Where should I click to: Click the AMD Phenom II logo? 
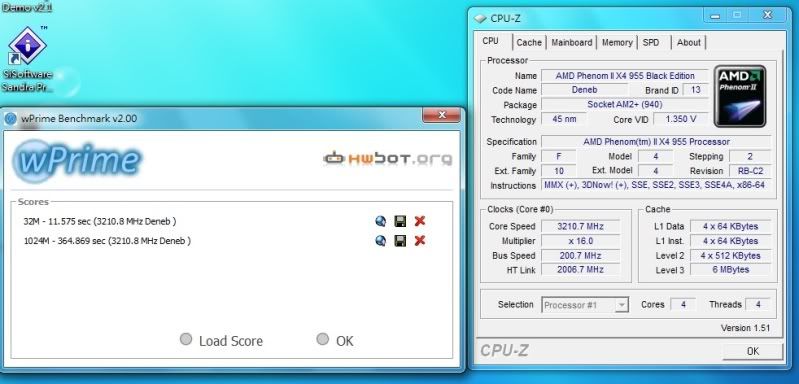click(x=740, y=96)
